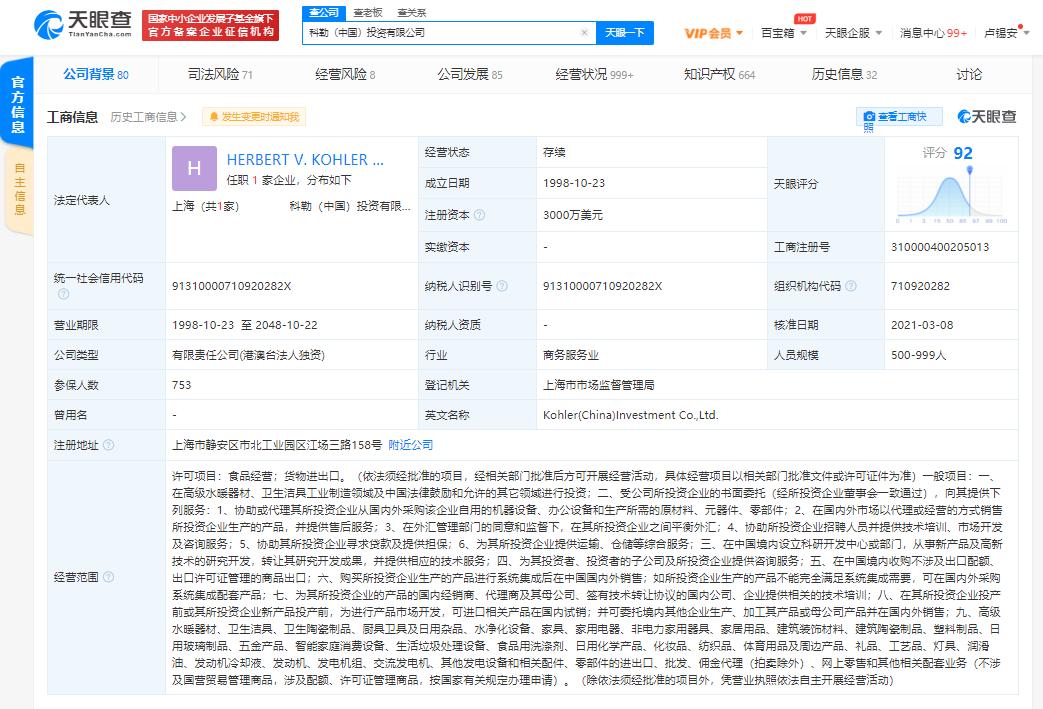
Task: Click the 查看工商快照 camera button
Action: (900, 118)
